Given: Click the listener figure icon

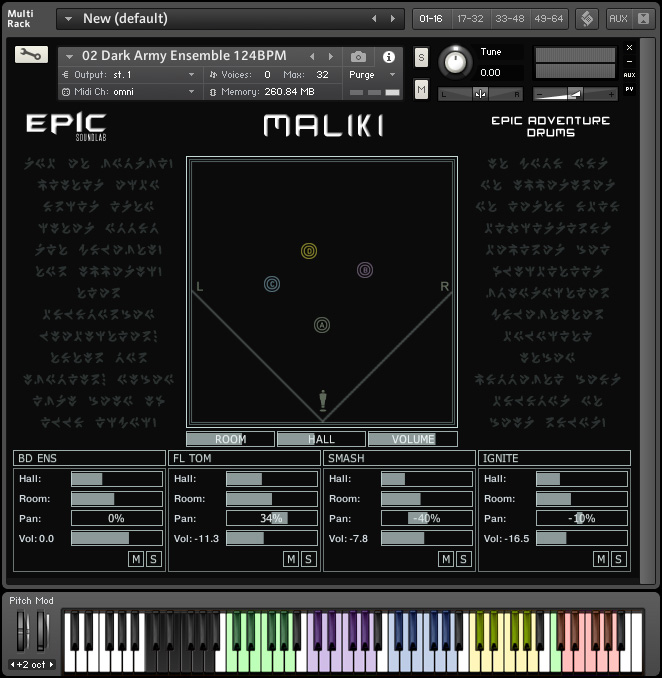Looking at the screenshot, I should click(x=323, y=401).
